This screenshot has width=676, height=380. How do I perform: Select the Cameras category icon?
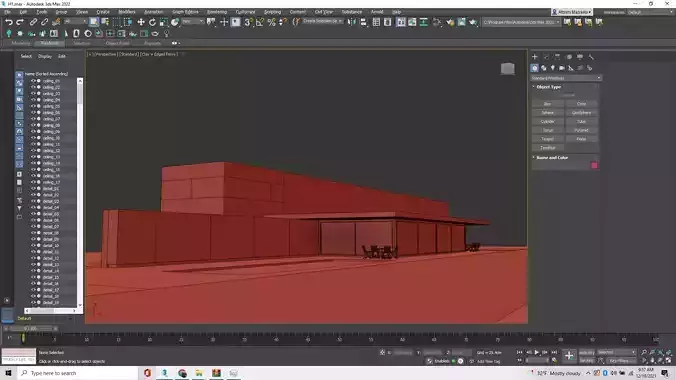click(x=562, y=68)
